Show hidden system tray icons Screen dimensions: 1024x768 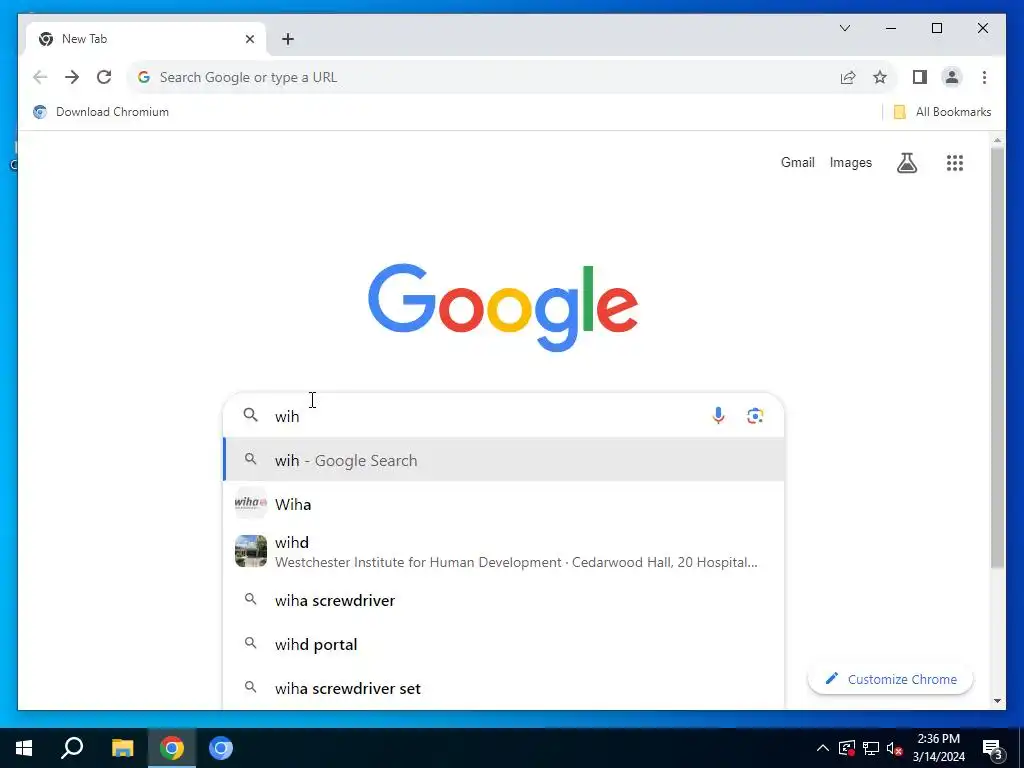coord(823,748)
